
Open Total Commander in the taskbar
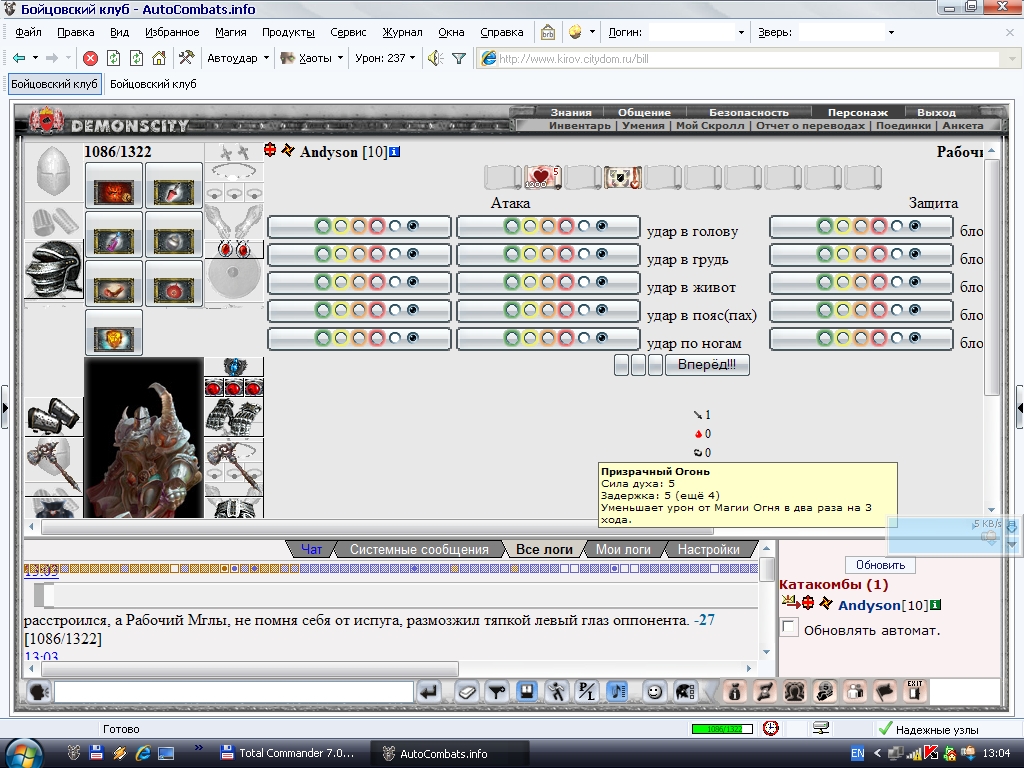tap(287, 753)
